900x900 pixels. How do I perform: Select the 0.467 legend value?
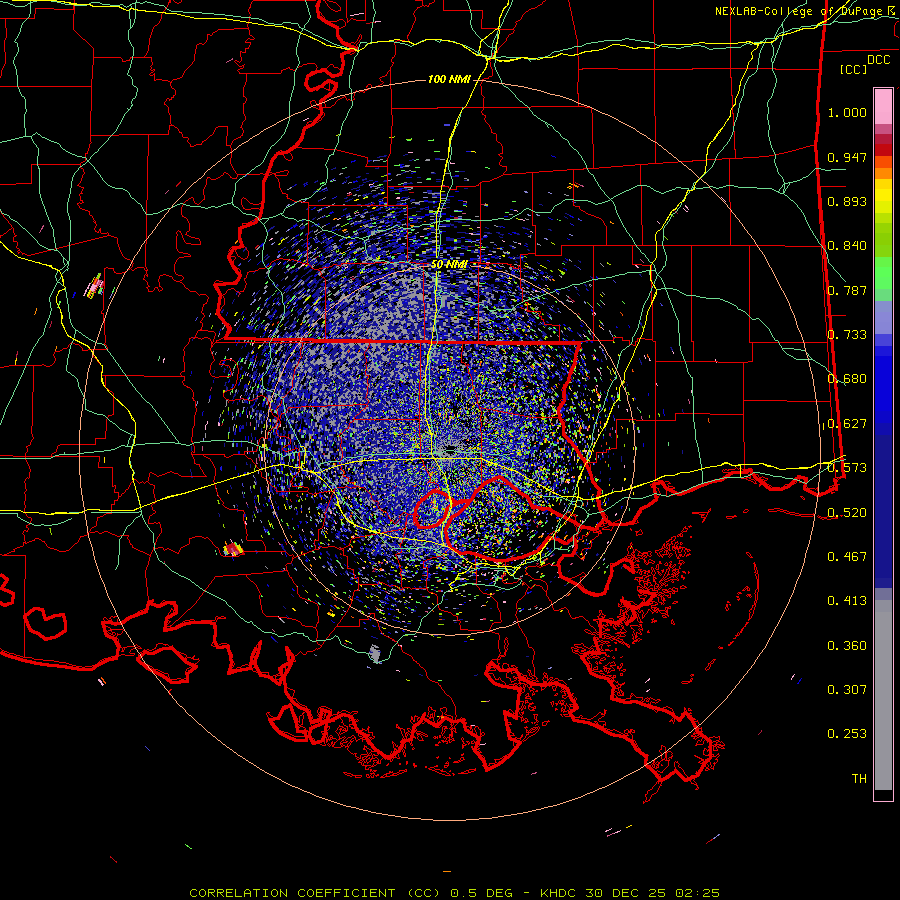tap(847, 557)
